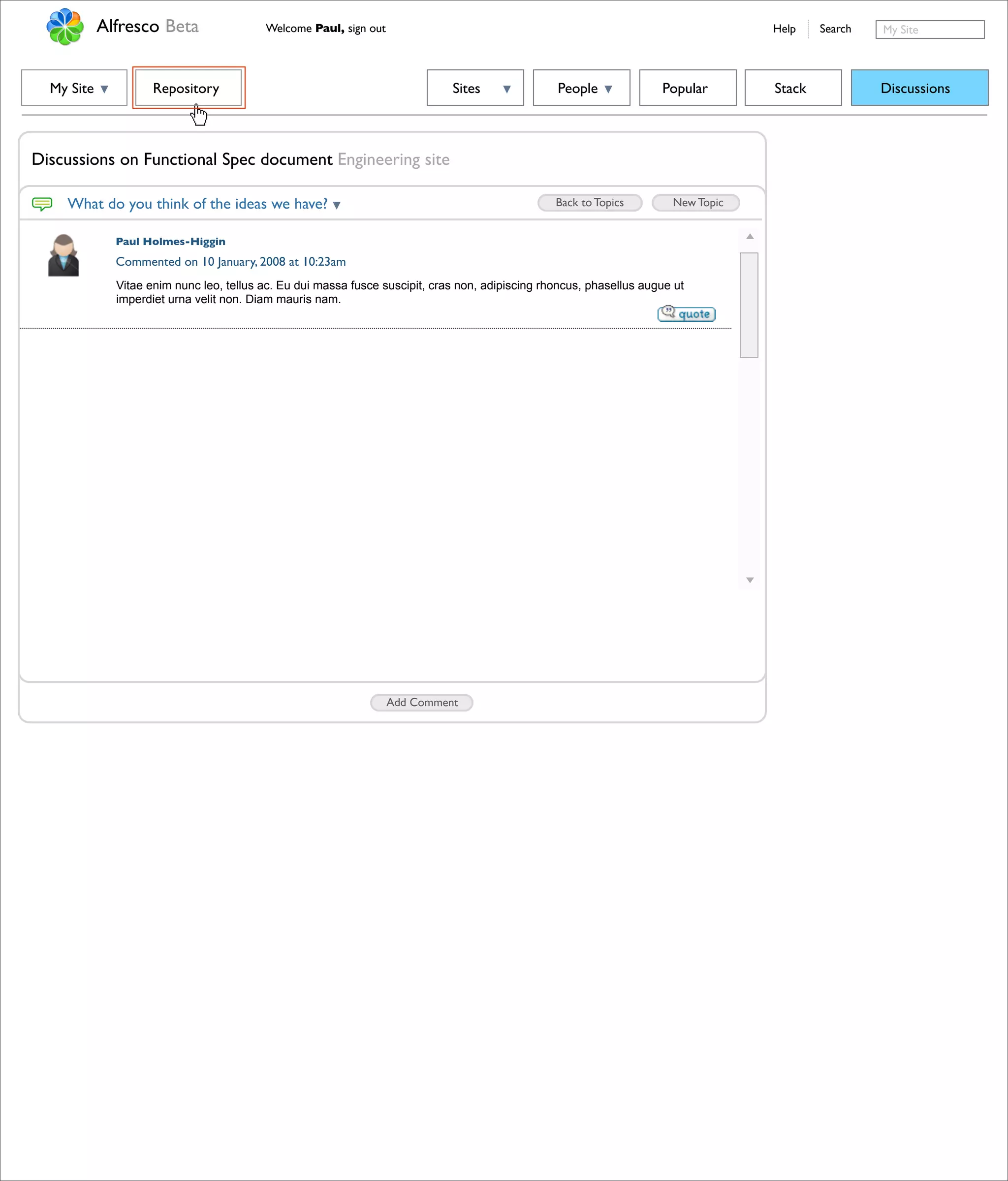Click the 'Engineering site' label

tap(393, 159)
